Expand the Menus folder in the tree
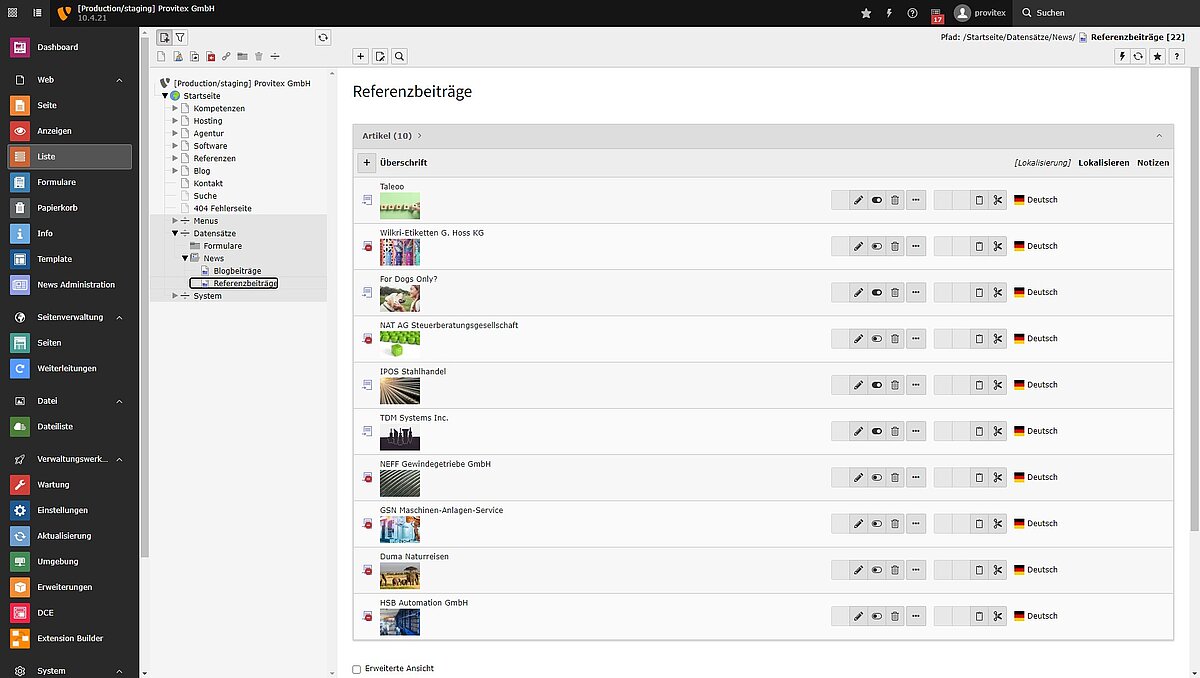1200x678 pixels. 175,221
